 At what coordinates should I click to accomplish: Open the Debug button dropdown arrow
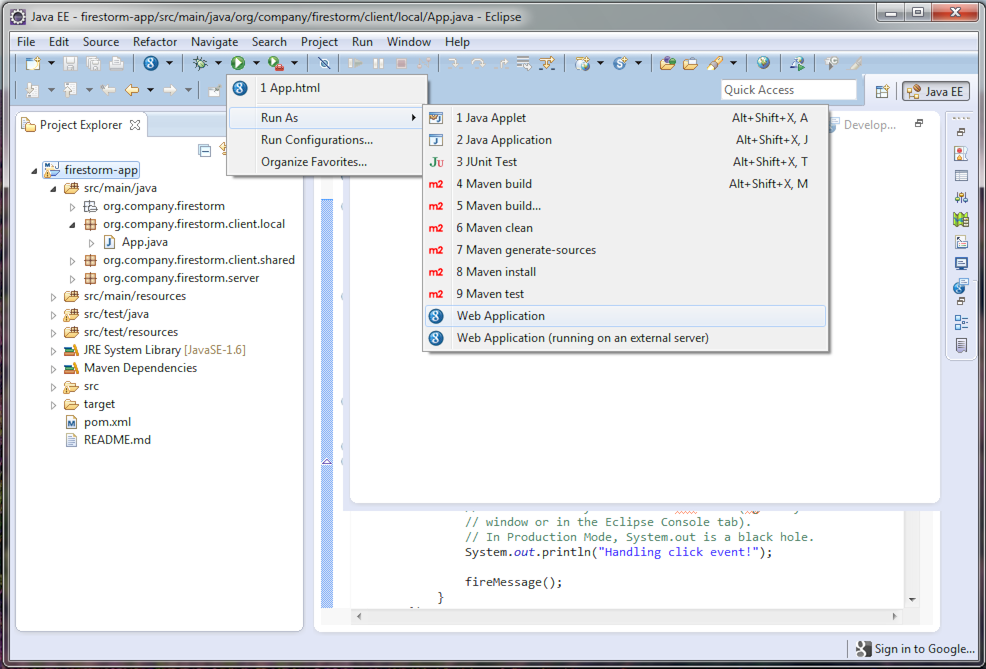coord(218,63)
